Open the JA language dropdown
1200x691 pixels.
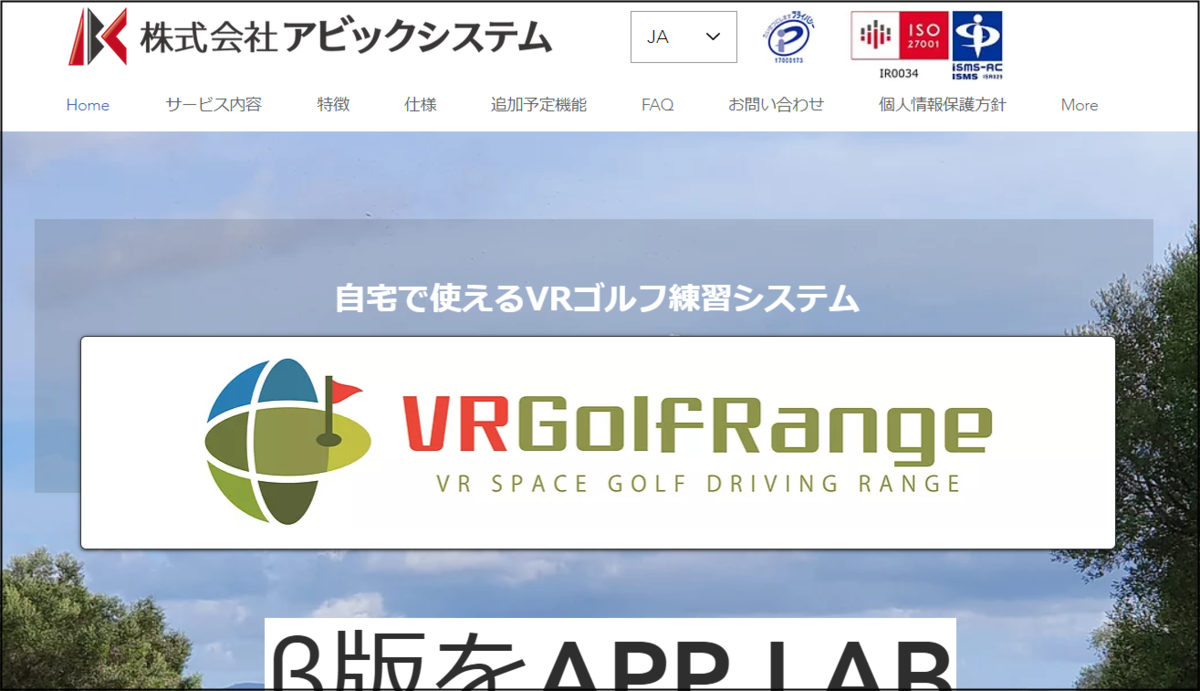pos(684,37)
